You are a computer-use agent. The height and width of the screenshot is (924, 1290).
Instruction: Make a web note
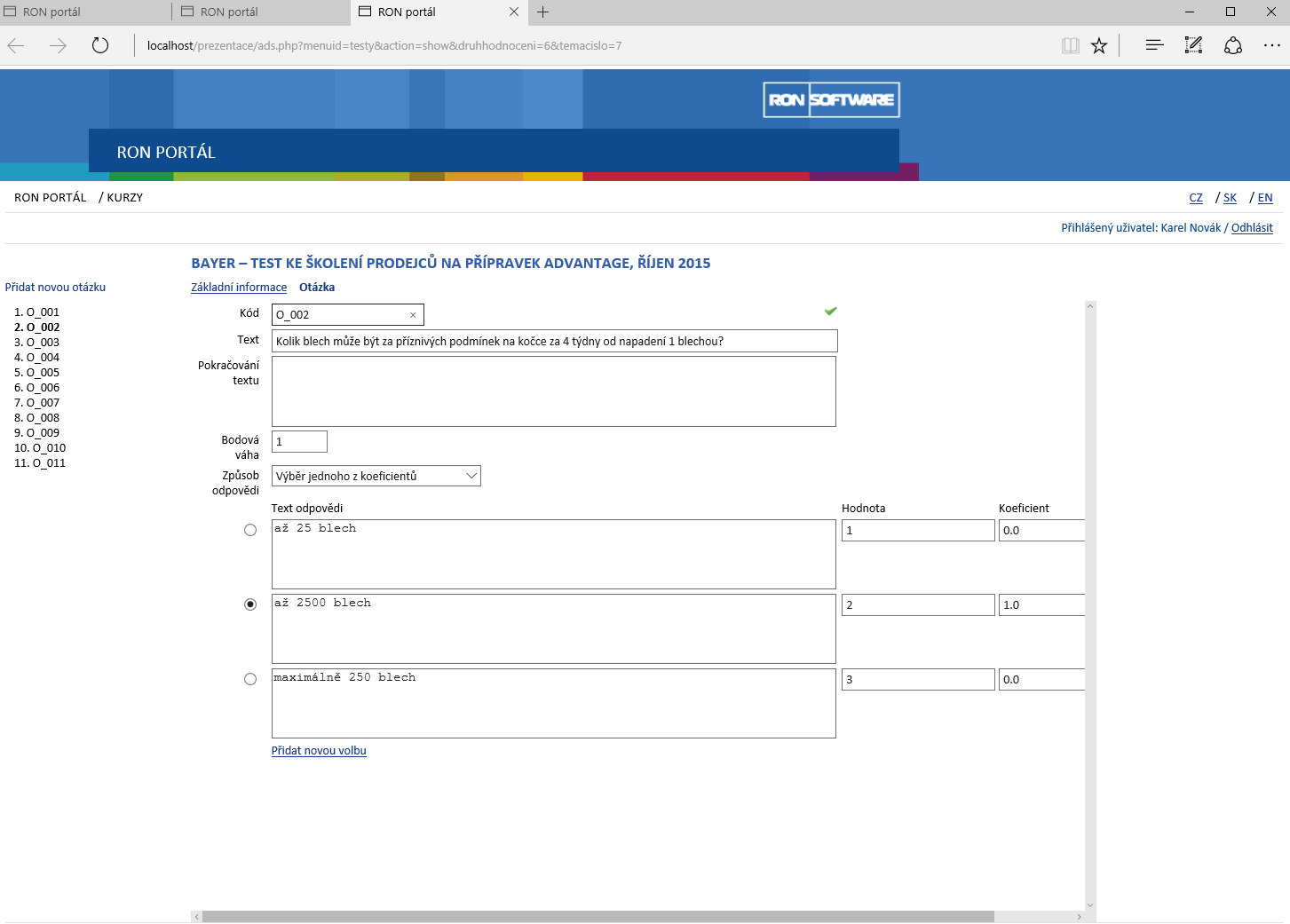point(1193,45)
